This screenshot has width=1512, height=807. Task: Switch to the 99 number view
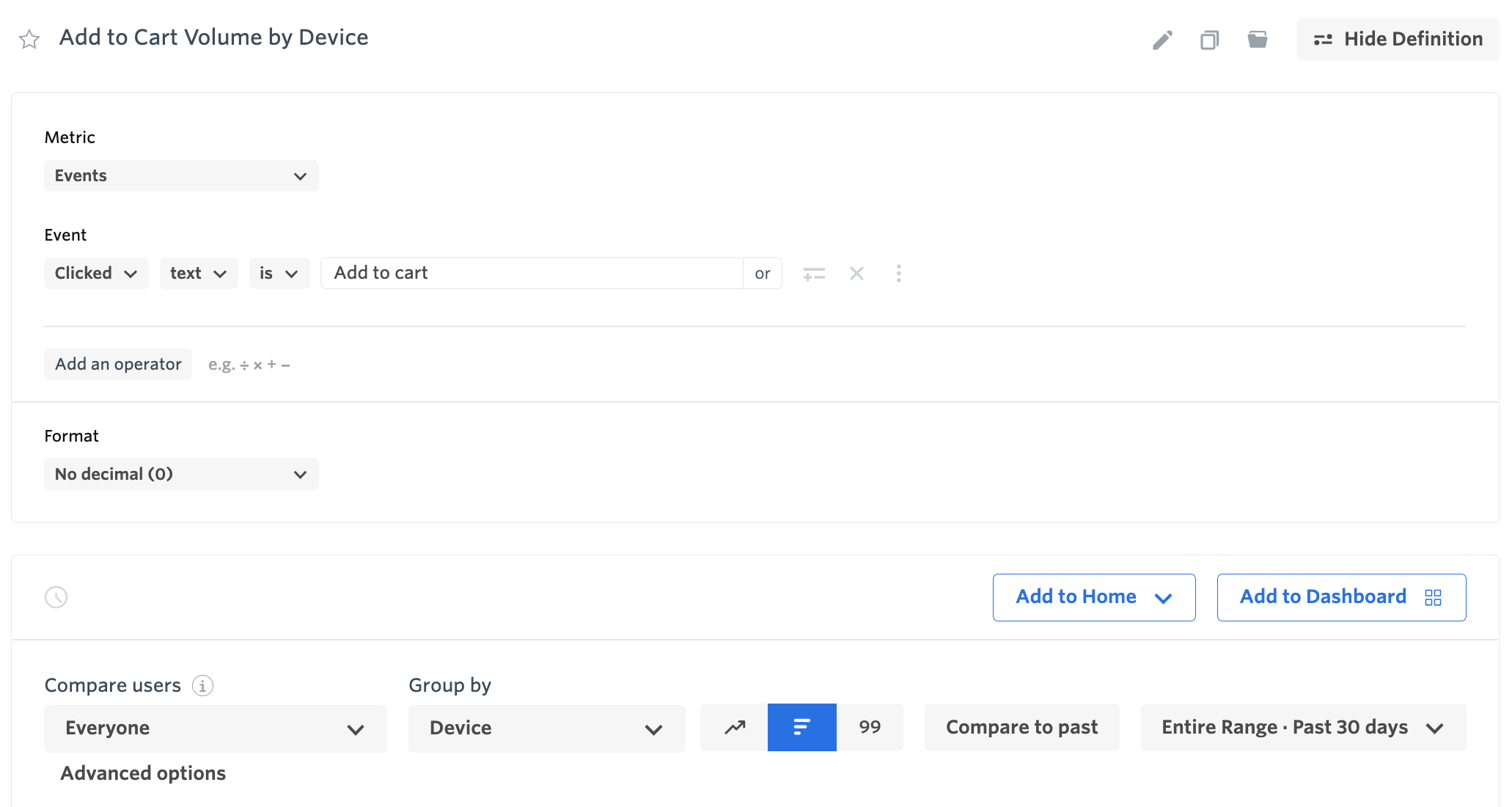(x=870, y=727)
